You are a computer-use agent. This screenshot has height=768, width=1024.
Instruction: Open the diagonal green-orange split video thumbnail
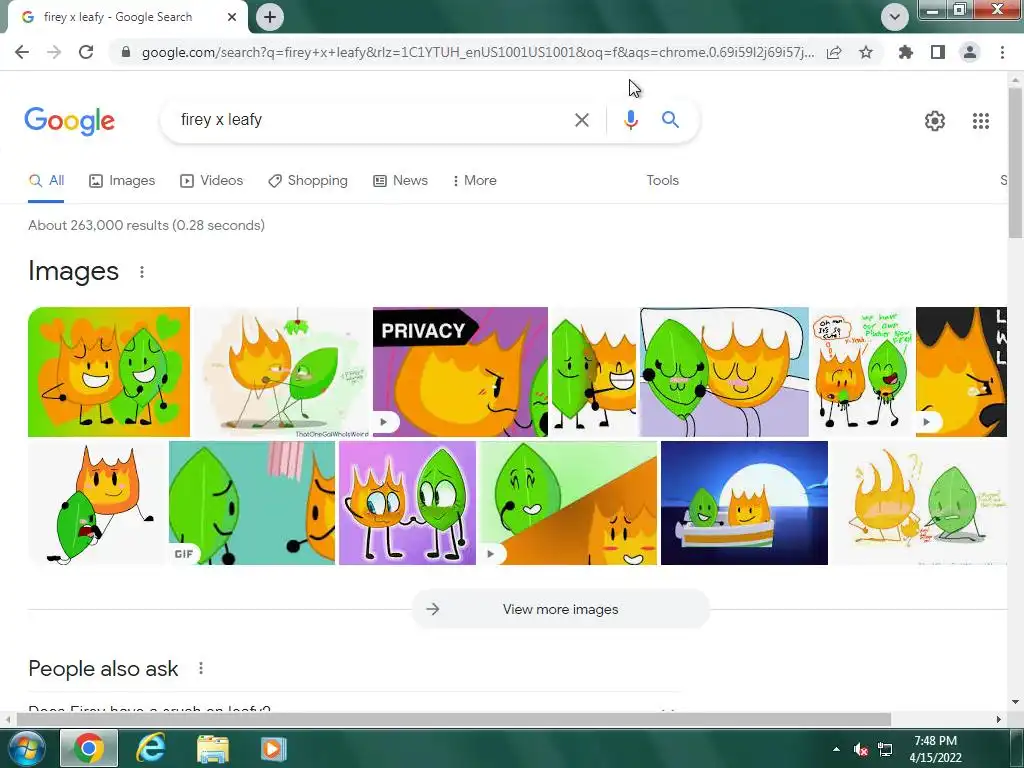pos(568,503)
